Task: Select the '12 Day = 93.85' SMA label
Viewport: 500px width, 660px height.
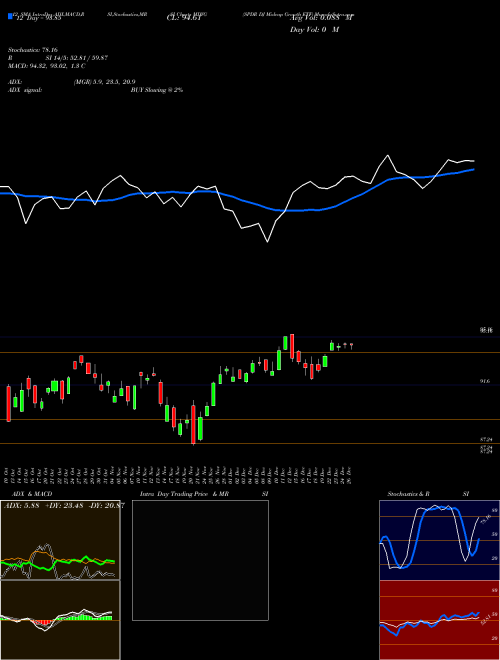Action: coord(39,18)
